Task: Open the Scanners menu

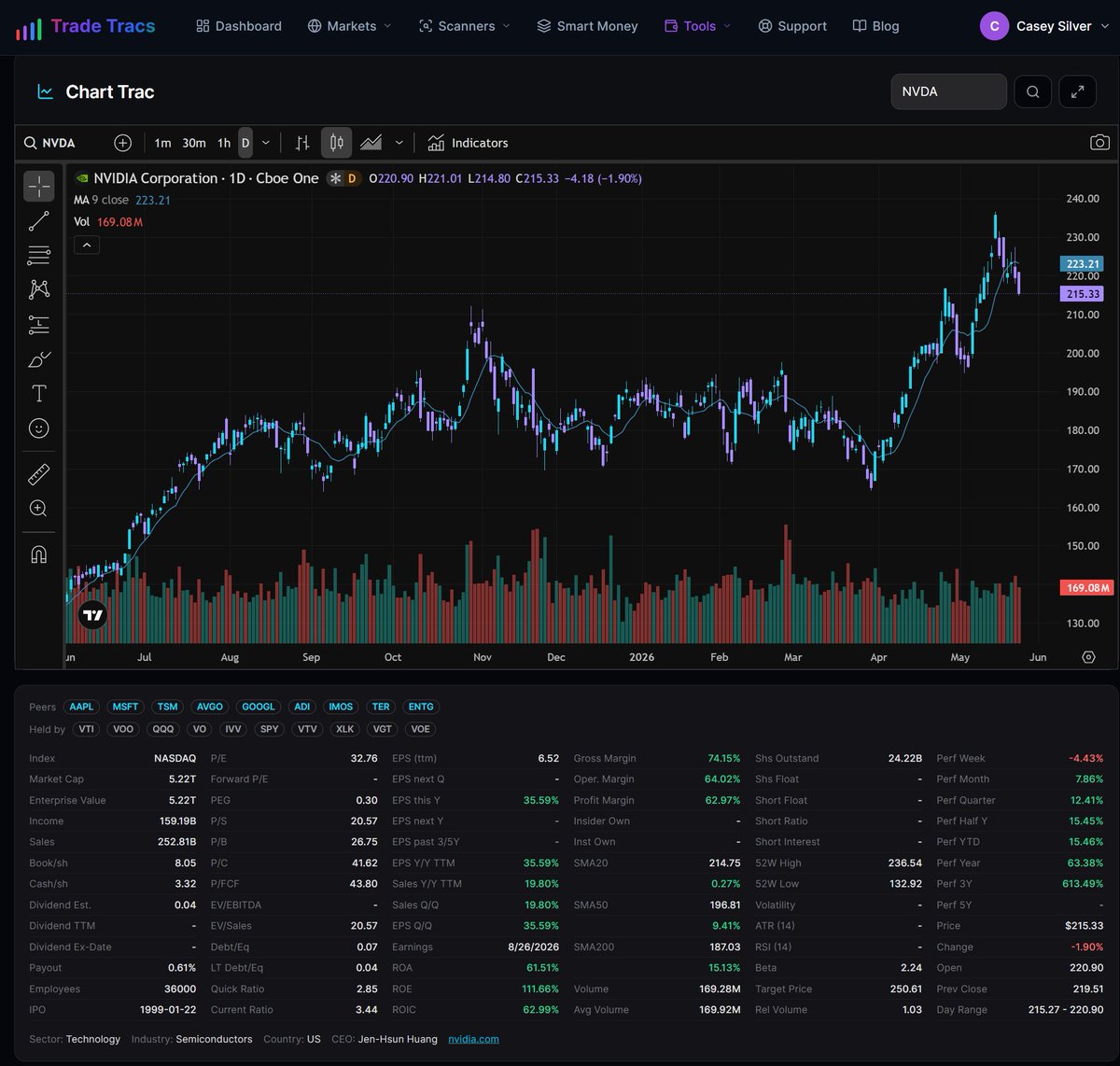Action: click(x=465, y=26)
